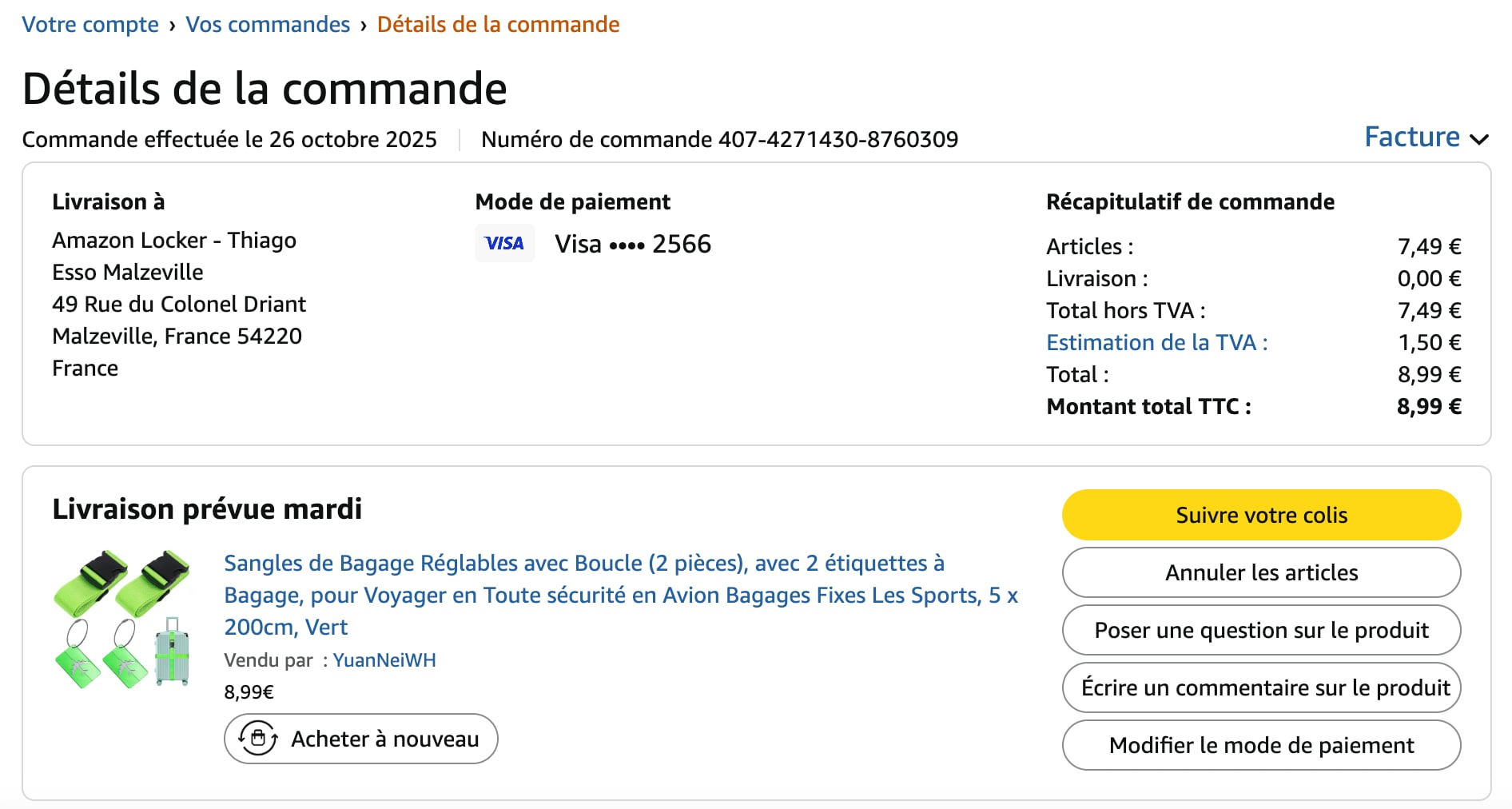Screen dimensions: 1512x809
Task: Click Écrire un commentaire sur le produit
Action: point(1261,687)
